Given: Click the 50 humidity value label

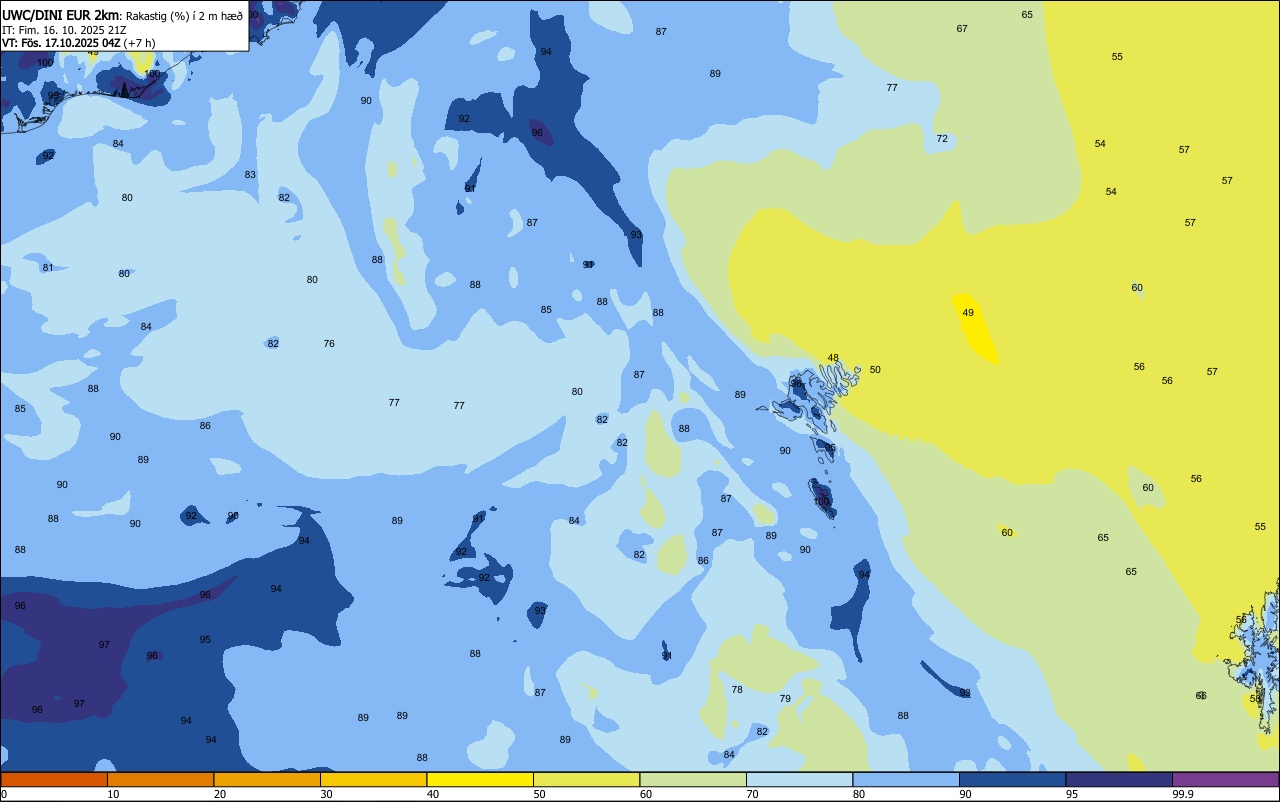Looking at the screenshot, I should [x=875, y=370].
